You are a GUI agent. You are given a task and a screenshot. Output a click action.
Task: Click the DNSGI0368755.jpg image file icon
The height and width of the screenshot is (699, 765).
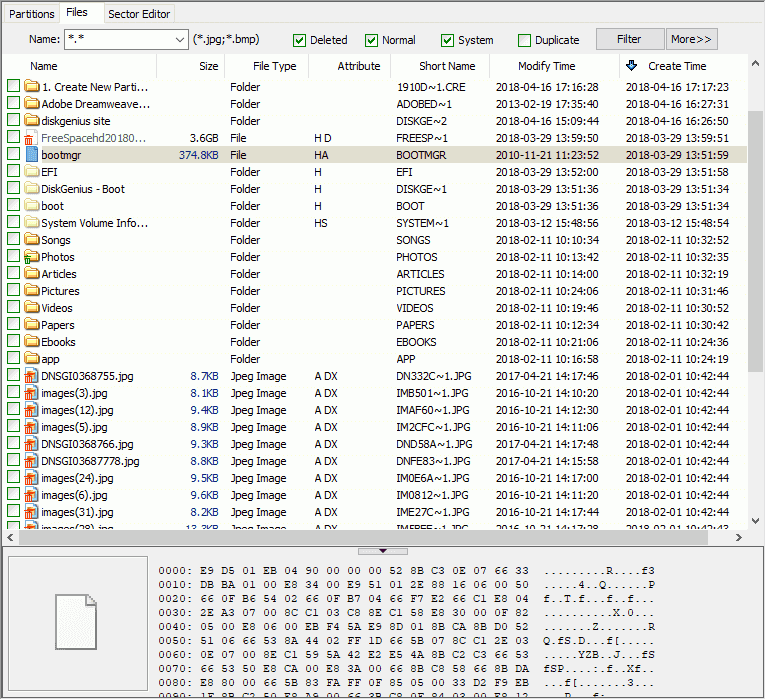31,376
